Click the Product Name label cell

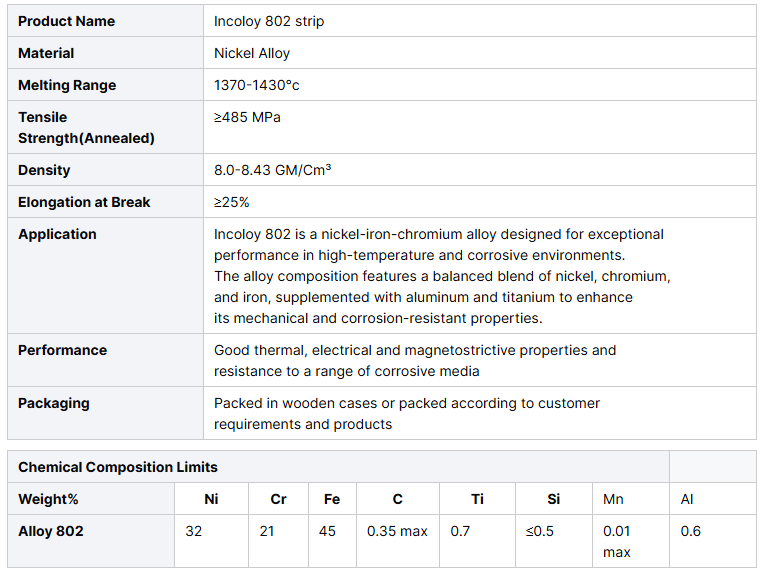66,21
